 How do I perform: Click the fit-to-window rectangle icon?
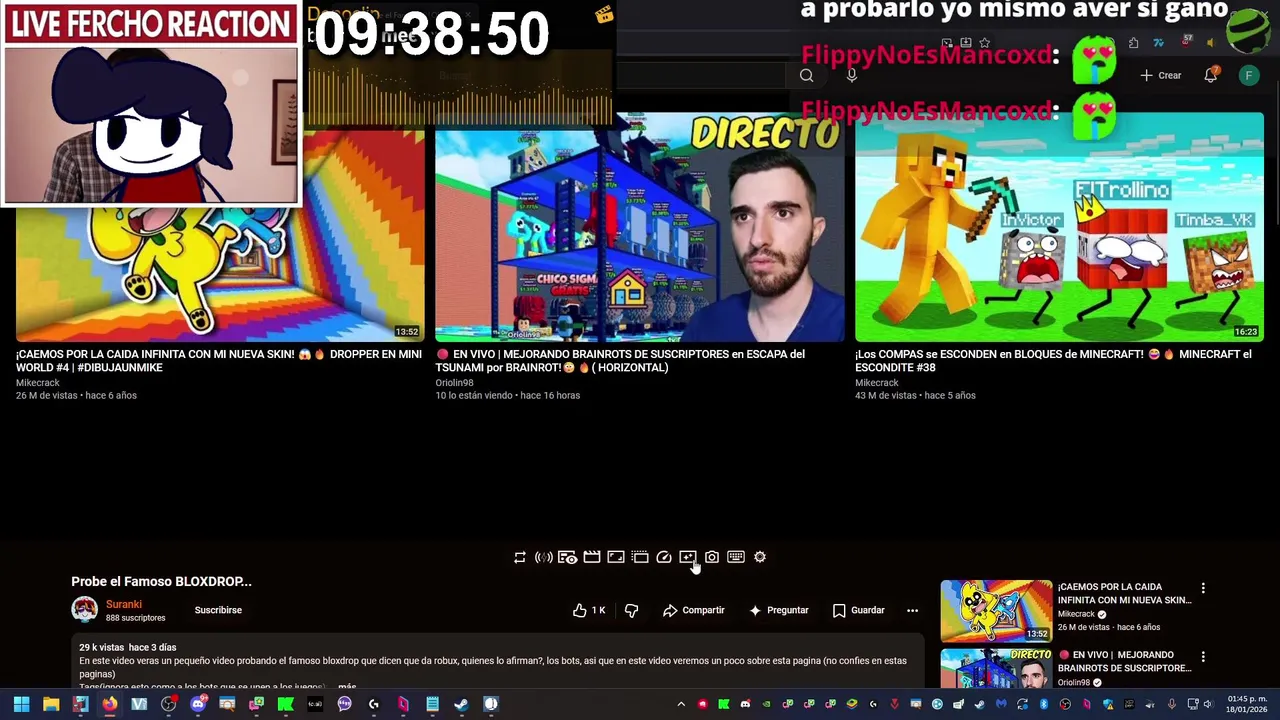(616, 557)
